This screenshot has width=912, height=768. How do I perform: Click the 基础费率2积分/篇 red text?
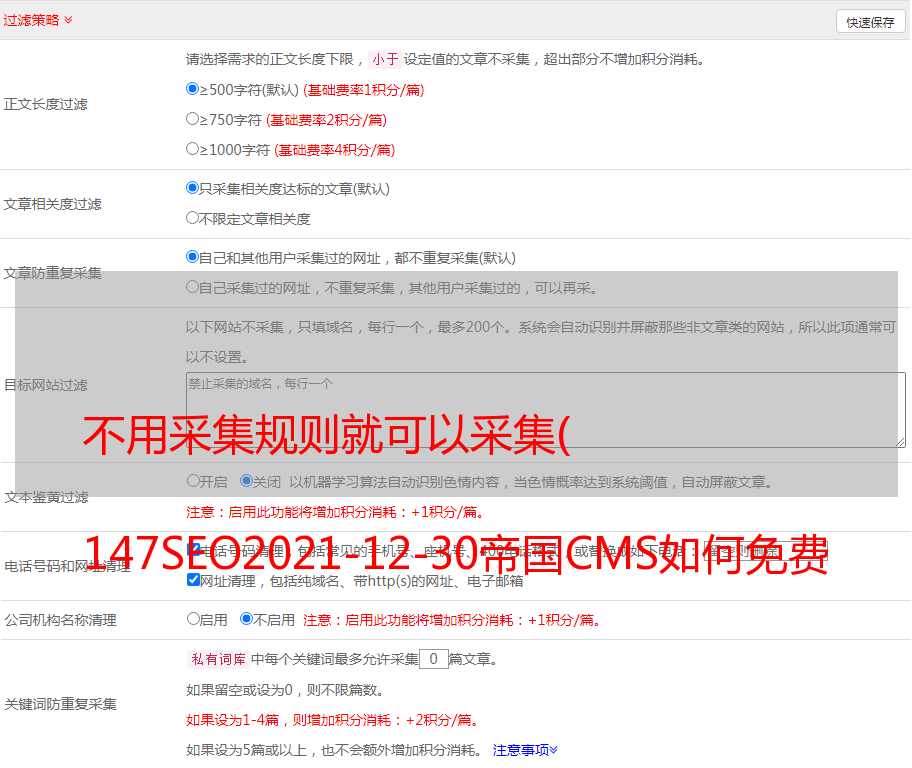click(326, 120)
